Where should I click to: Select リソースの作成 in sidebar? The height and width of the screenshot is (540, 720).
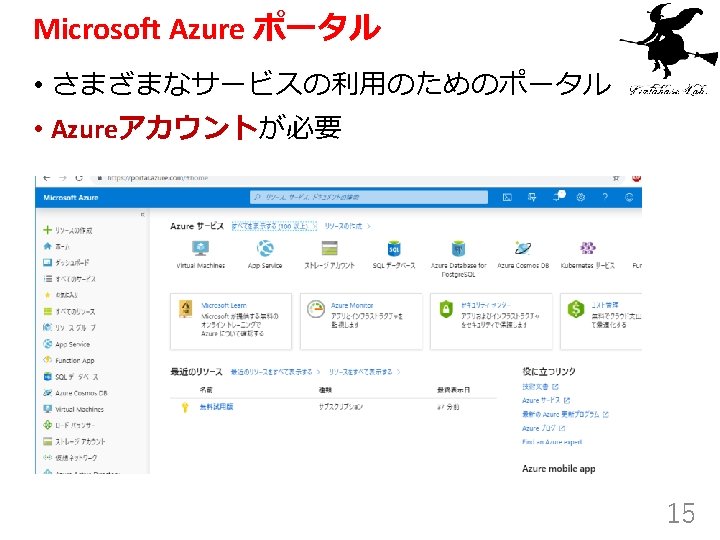tap(68, 230)
